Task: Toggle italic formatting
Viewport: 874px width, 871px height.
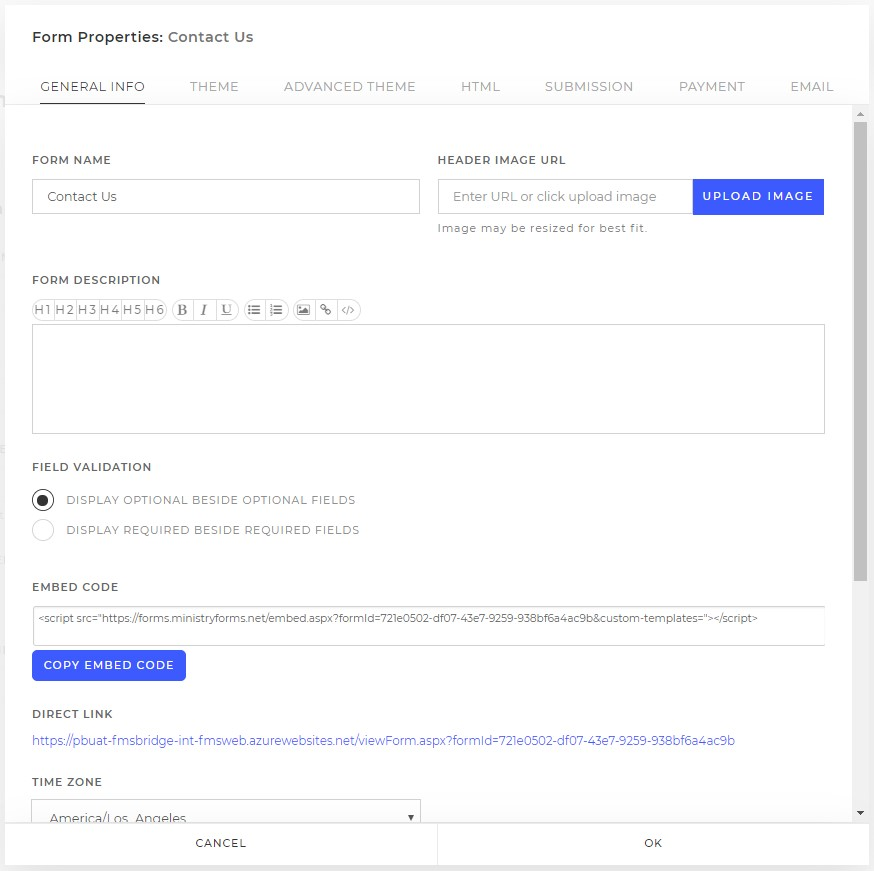Action: pyautogui.click(x=204, y=310)
